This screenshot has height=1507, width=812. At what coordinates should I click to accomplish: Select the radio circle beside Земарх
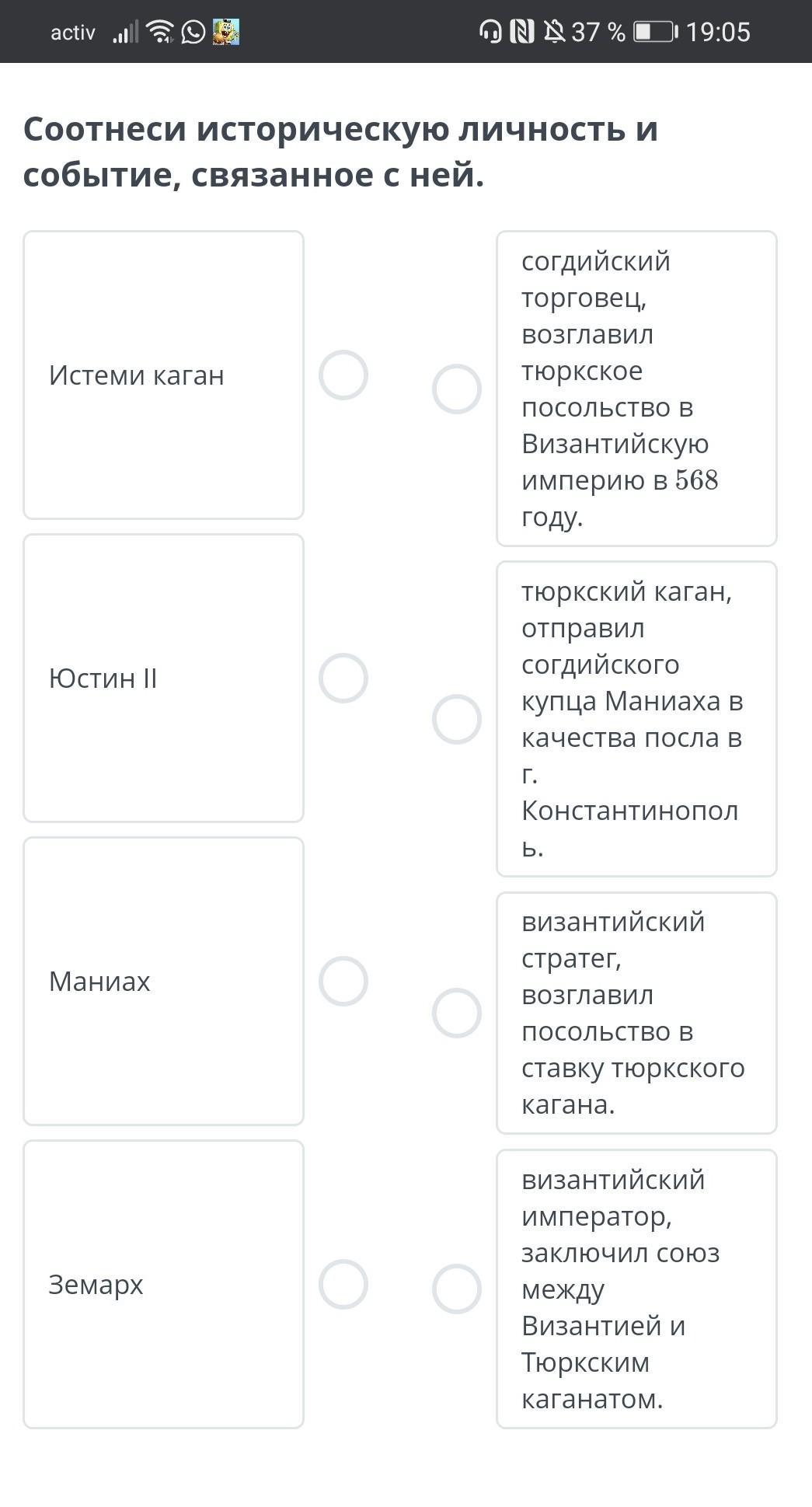coord(343,1285)
